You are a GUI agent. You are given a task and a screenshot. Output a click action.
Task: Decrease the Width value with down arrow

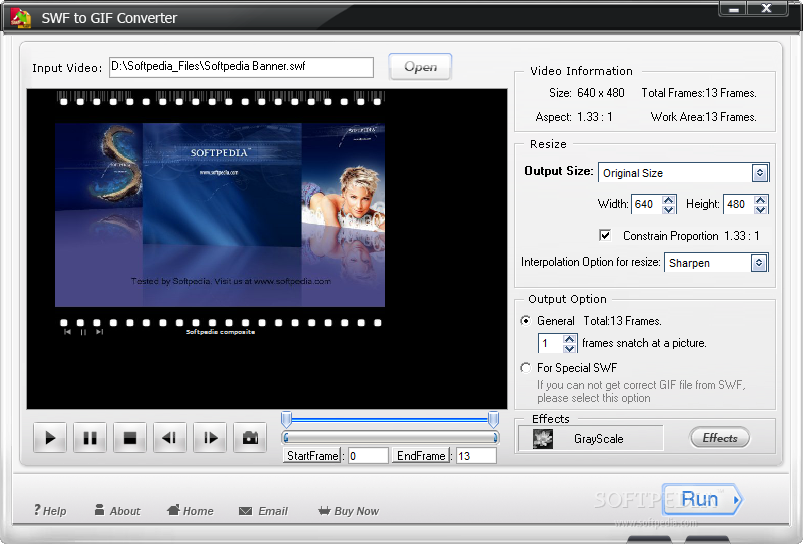coord(668,209)
